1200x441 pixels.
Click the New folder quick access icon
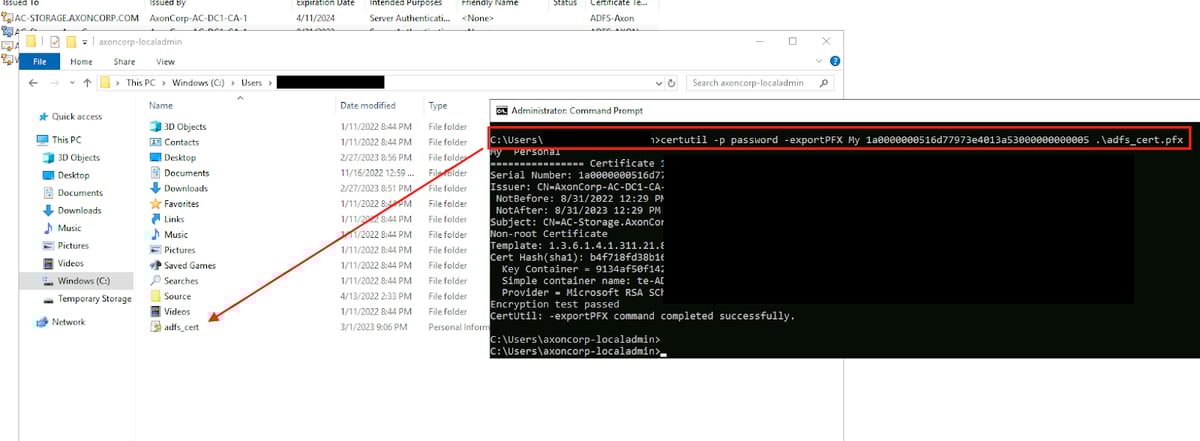[x=69, y=41]
